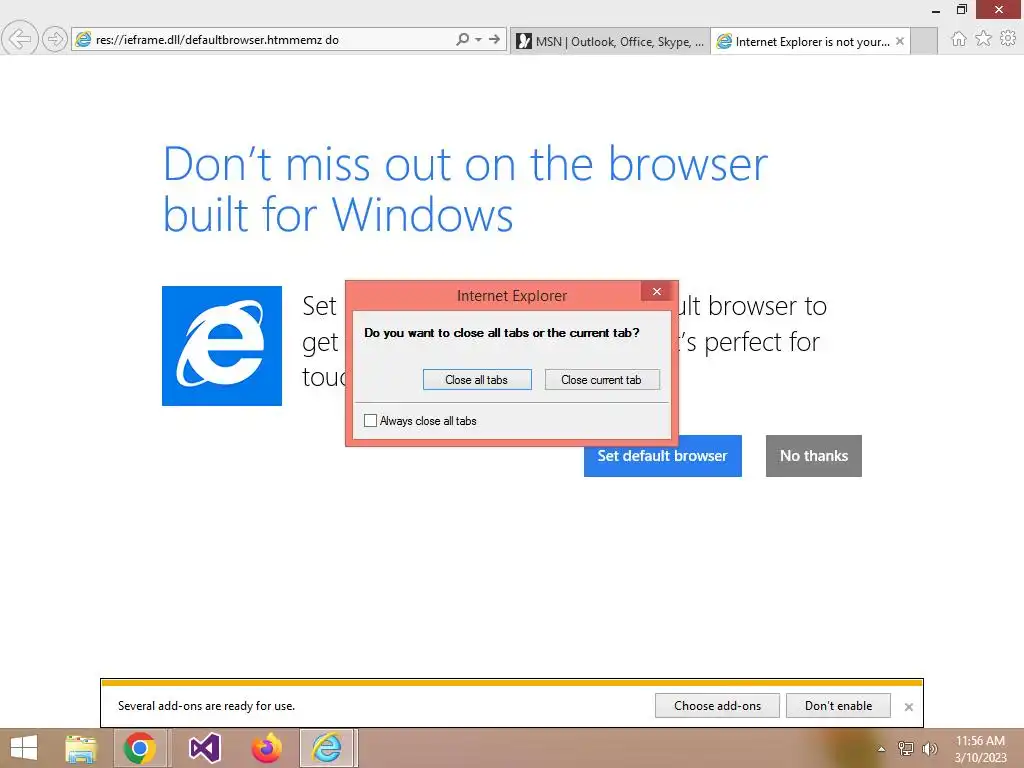Viewport: 1024px width, 768px height.
Task: Open Firefox from the taskbar
Action: 266,748
